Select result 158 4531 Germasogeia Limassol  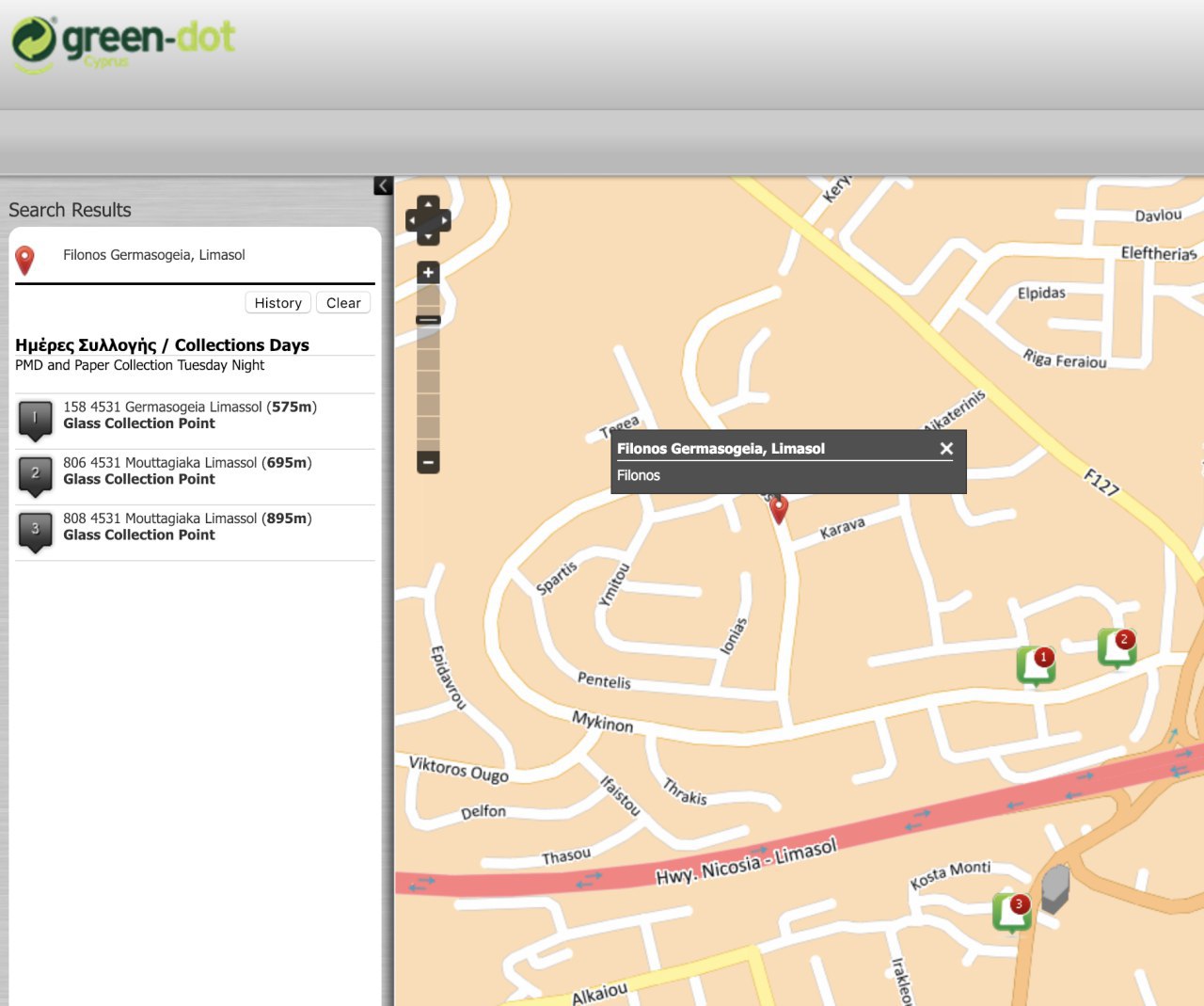[x=189, y=415]
